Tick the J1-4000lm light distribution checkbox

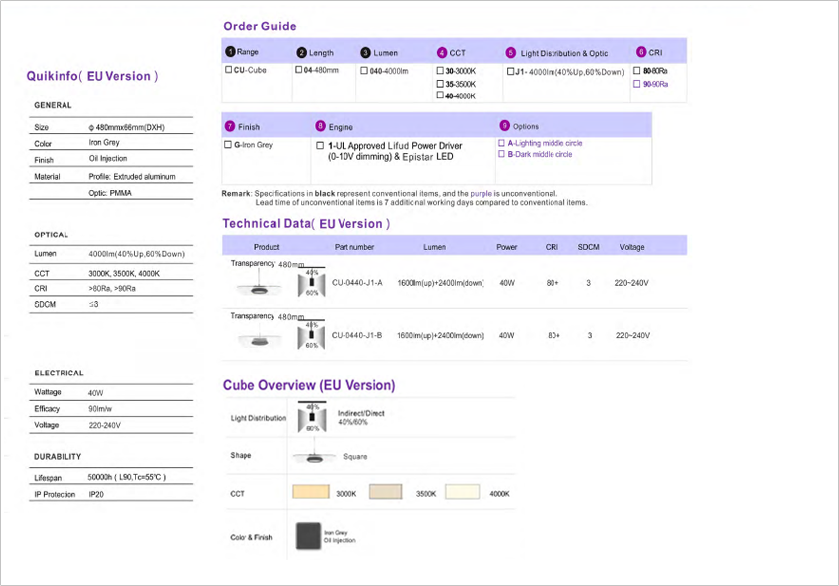(510, 72)
